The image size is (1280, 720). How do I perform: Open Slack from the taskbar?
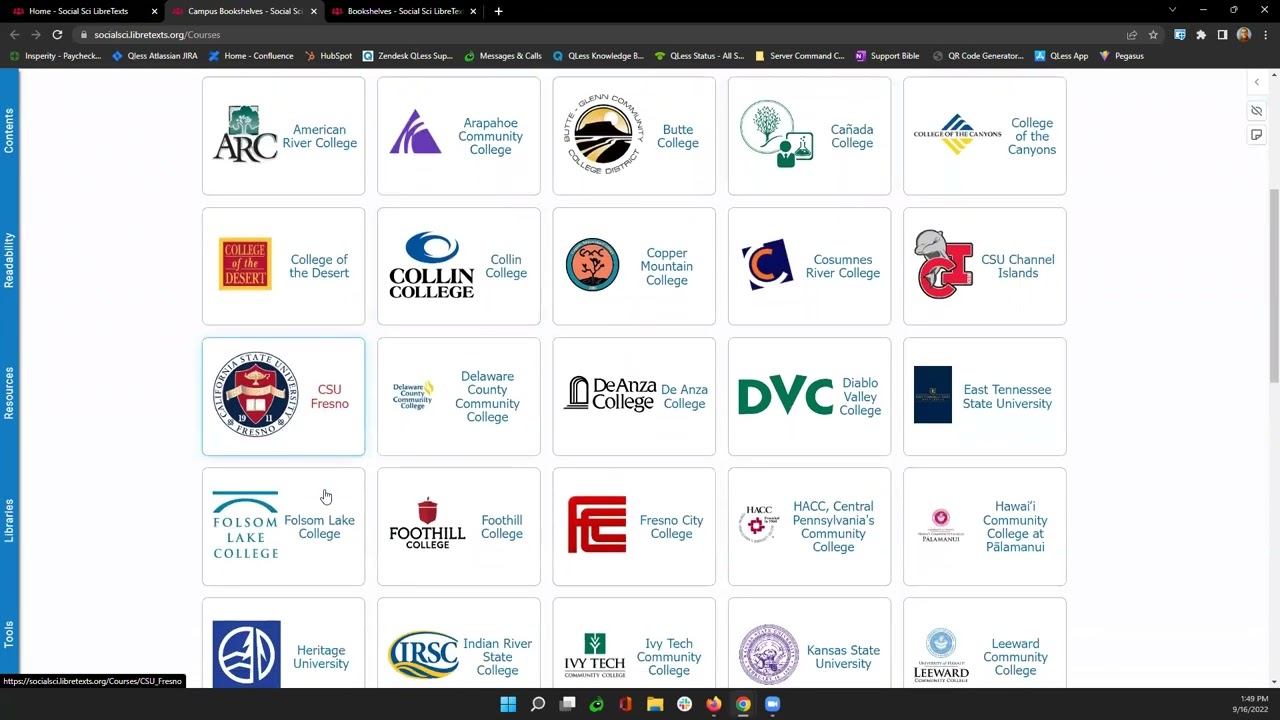[684, 704]
